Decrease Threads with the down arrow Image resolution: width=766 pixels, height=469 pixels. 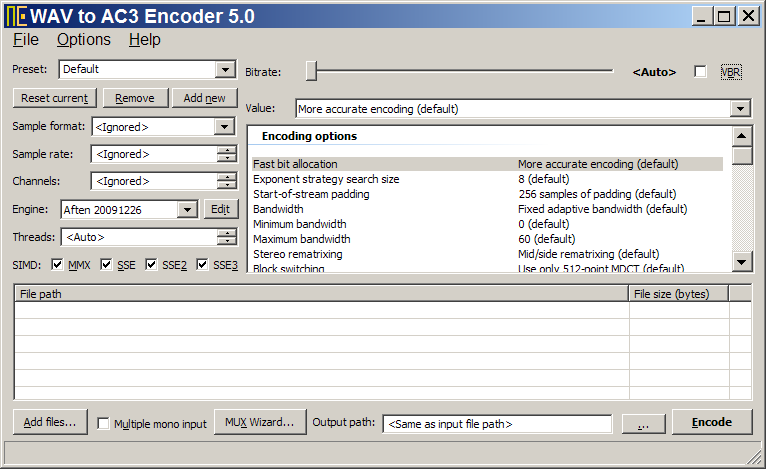(227, 241)
